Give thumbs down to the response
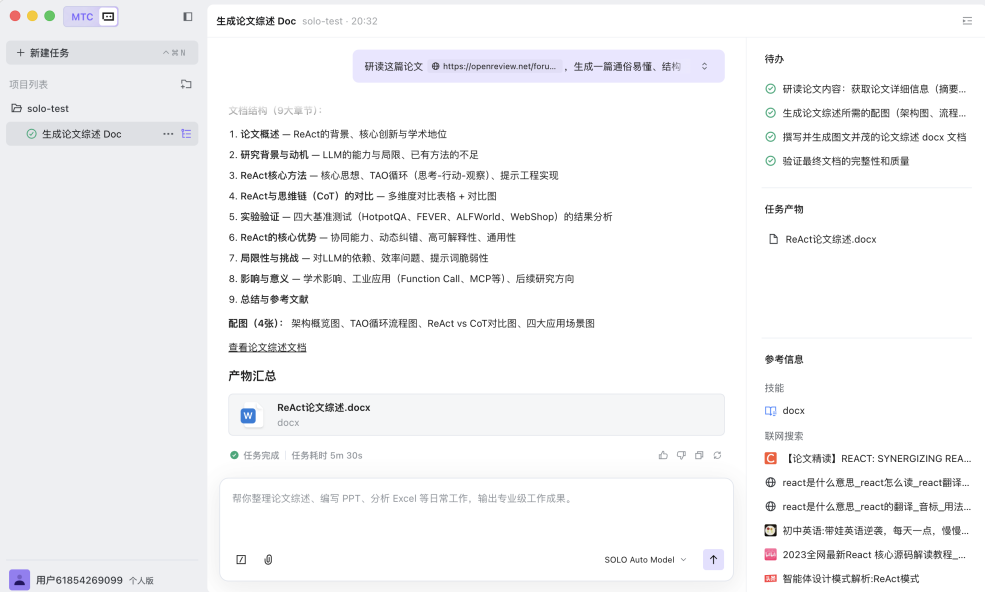The width and height of the screenshot is (985, 592). 681,455
